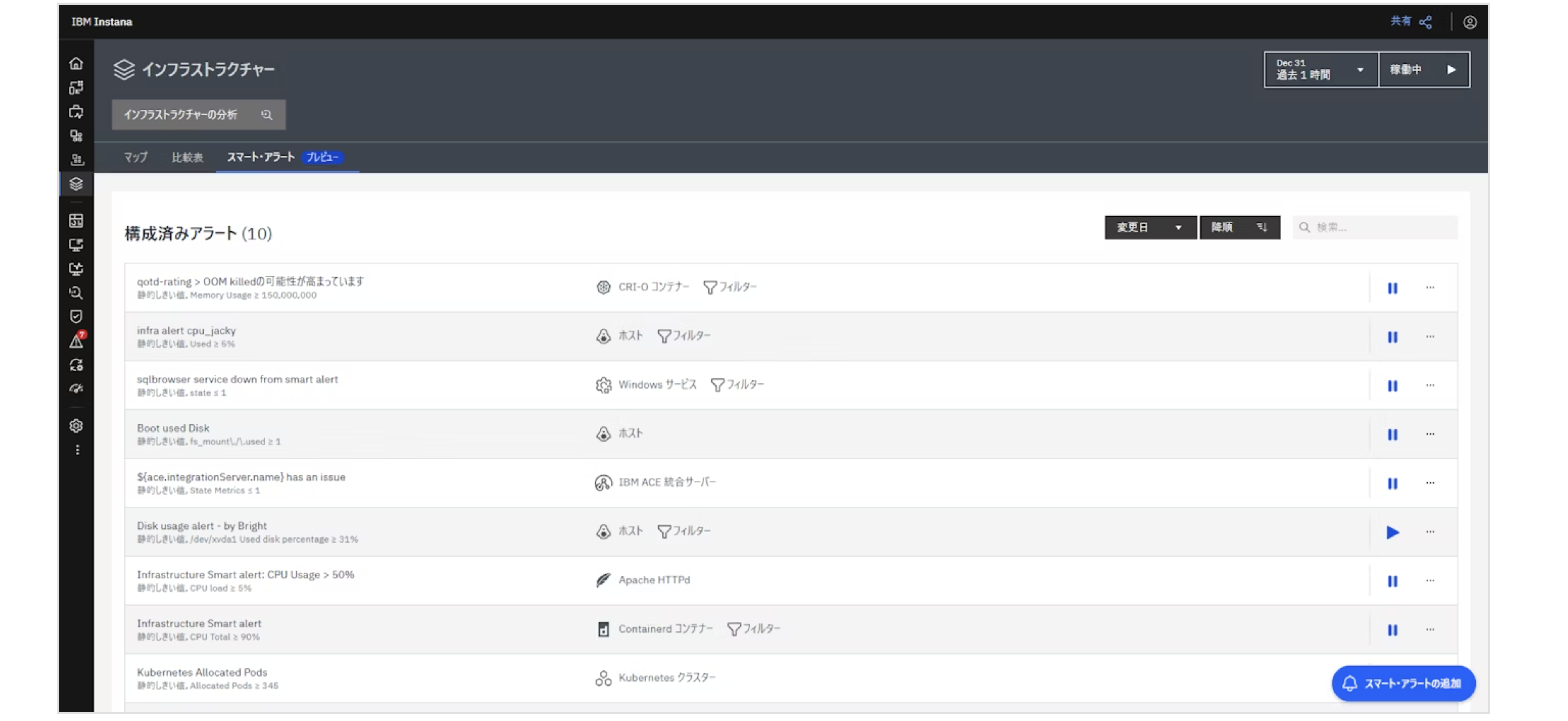
Task: Click the インフラストラクチャーの分析 button
Action: point(198,115)
